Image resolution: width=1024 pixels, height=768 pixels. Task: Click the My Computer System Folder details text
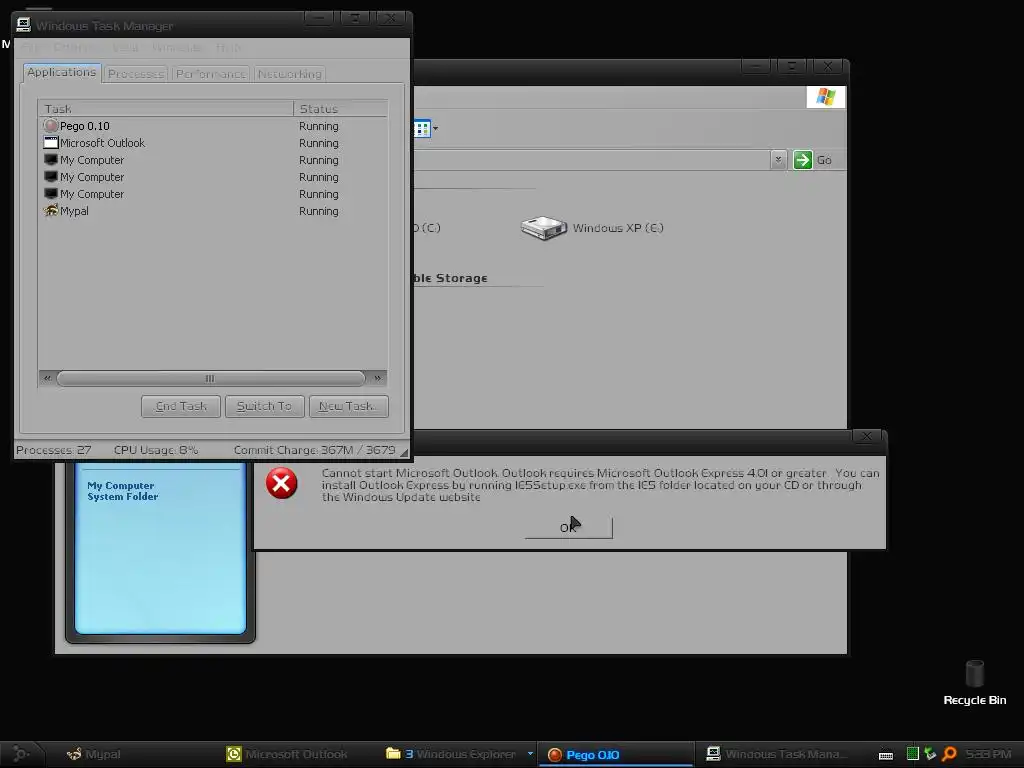pos(122,491)
